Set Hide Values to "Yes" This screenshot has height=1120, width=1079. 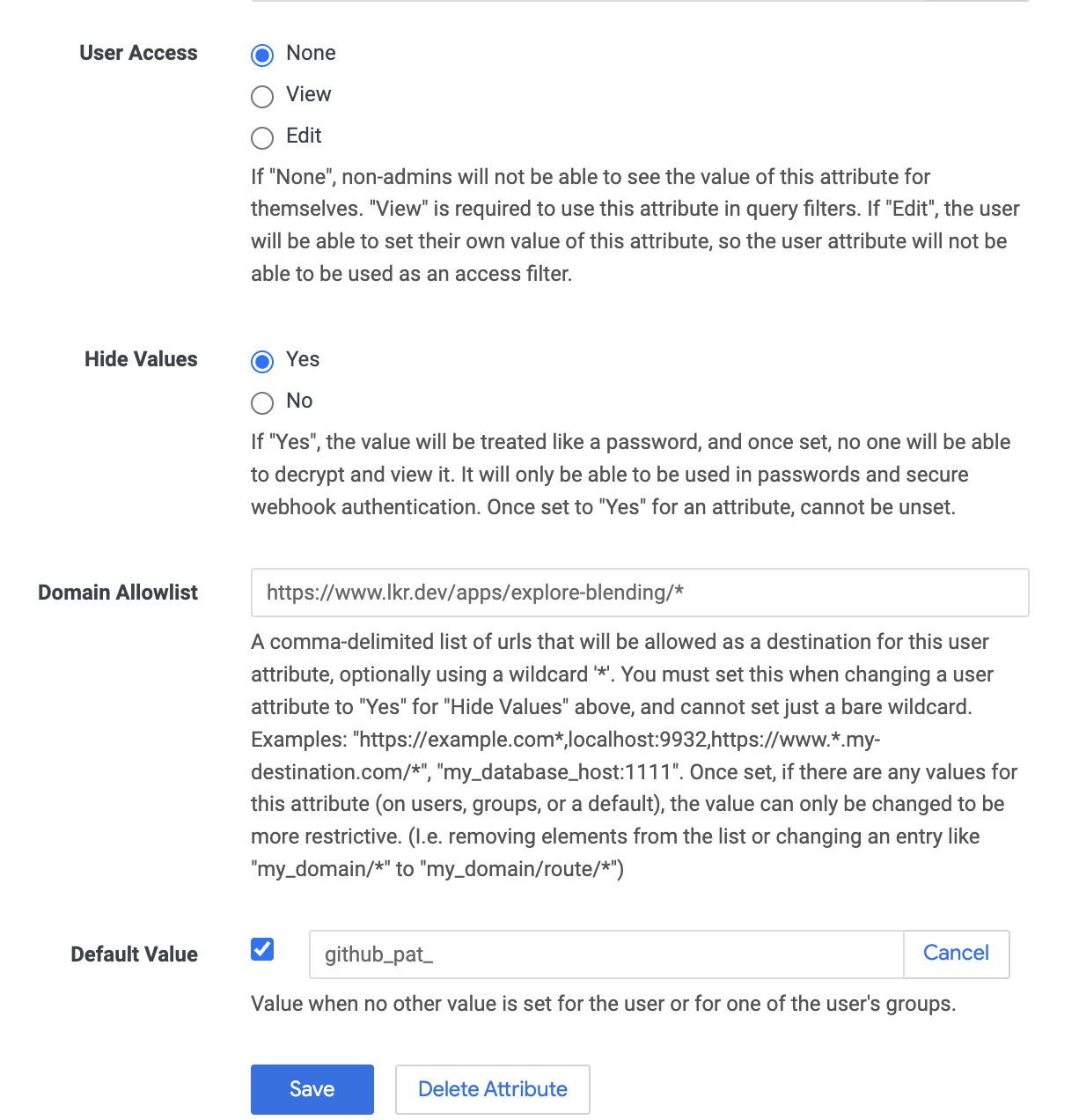261,361
